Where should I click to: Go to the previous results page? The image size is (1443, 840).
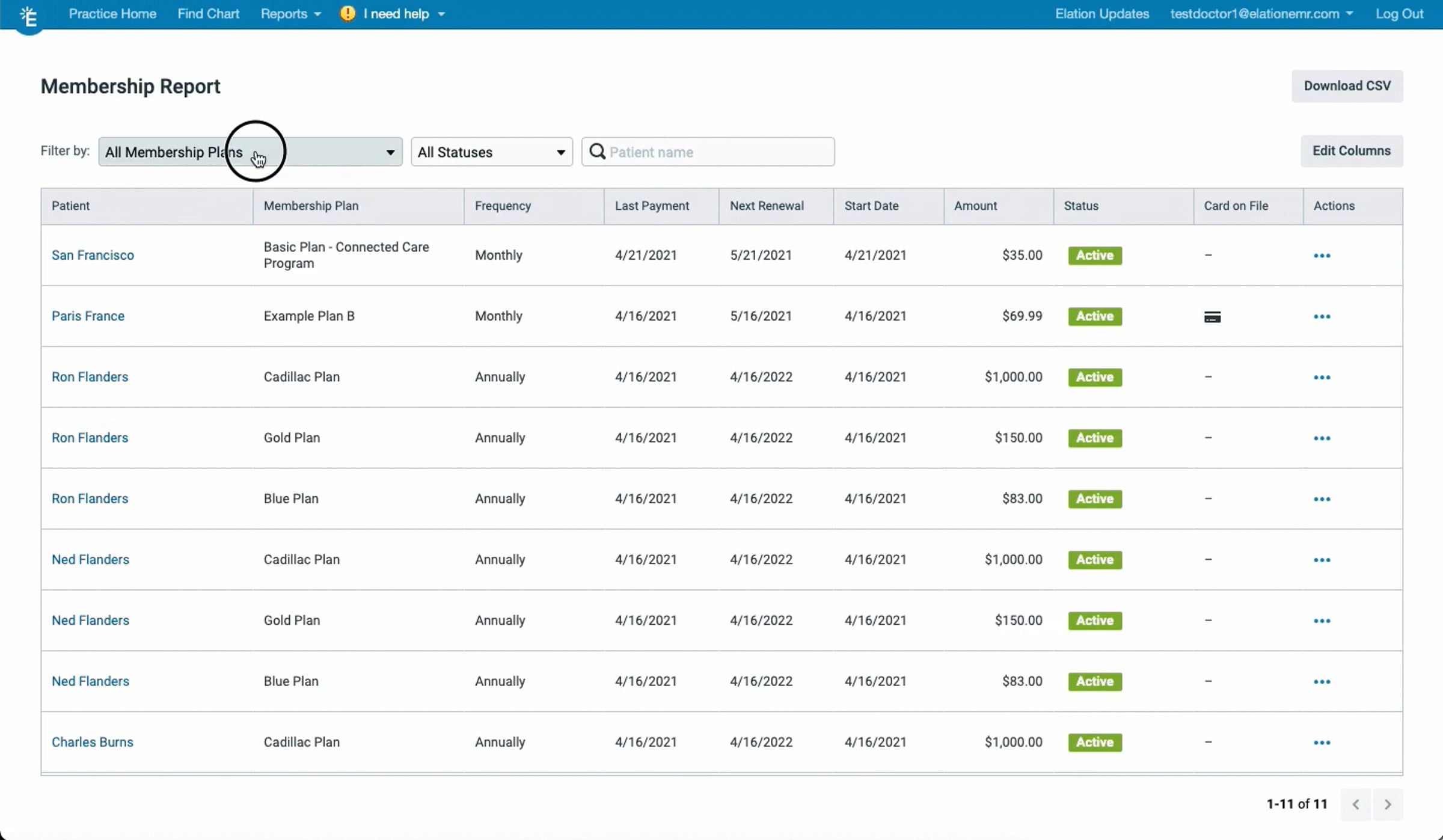point(1356,804)
